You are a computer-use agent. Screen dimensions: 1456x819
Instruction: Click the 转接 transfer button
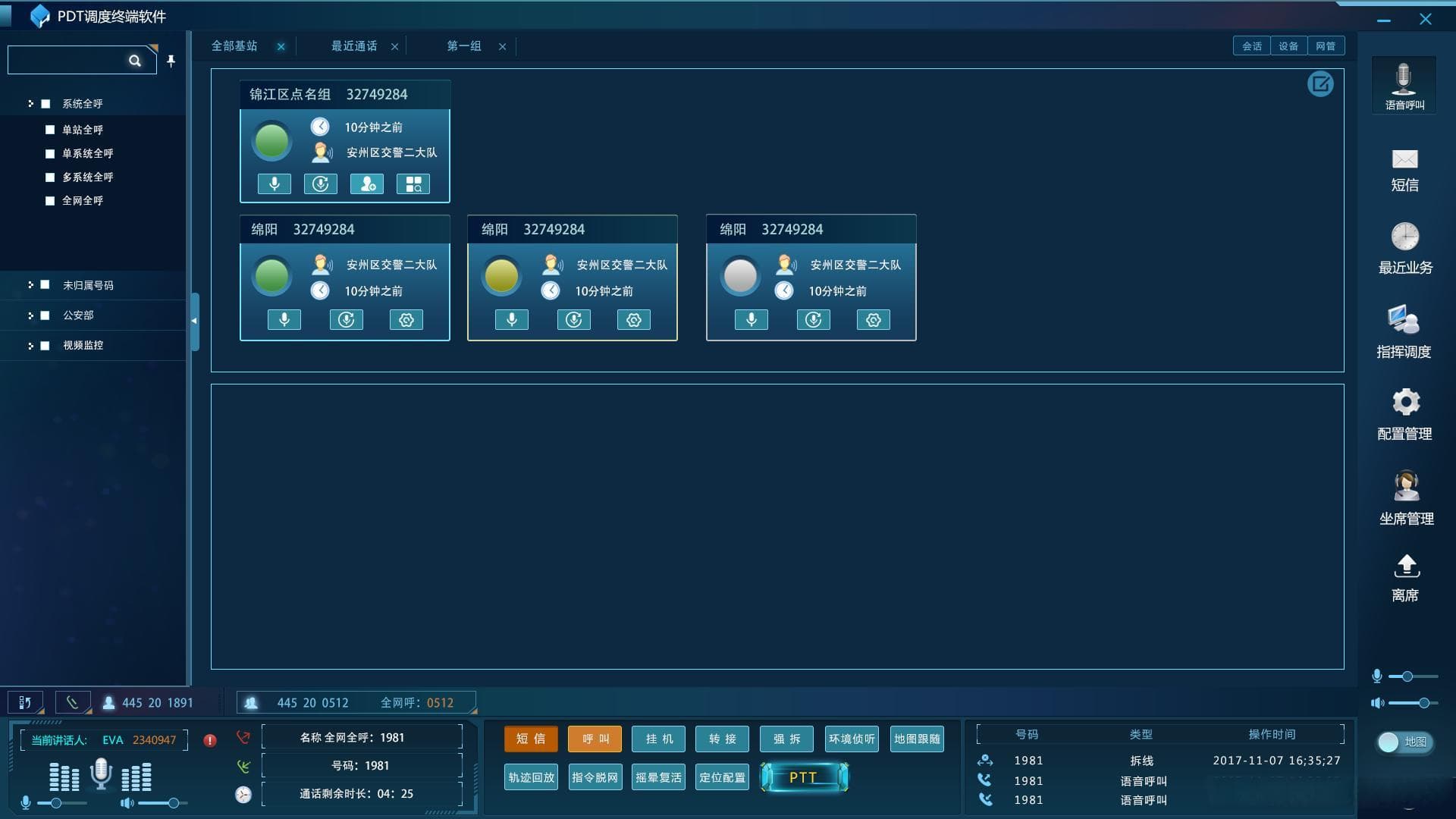coord(723,739)
